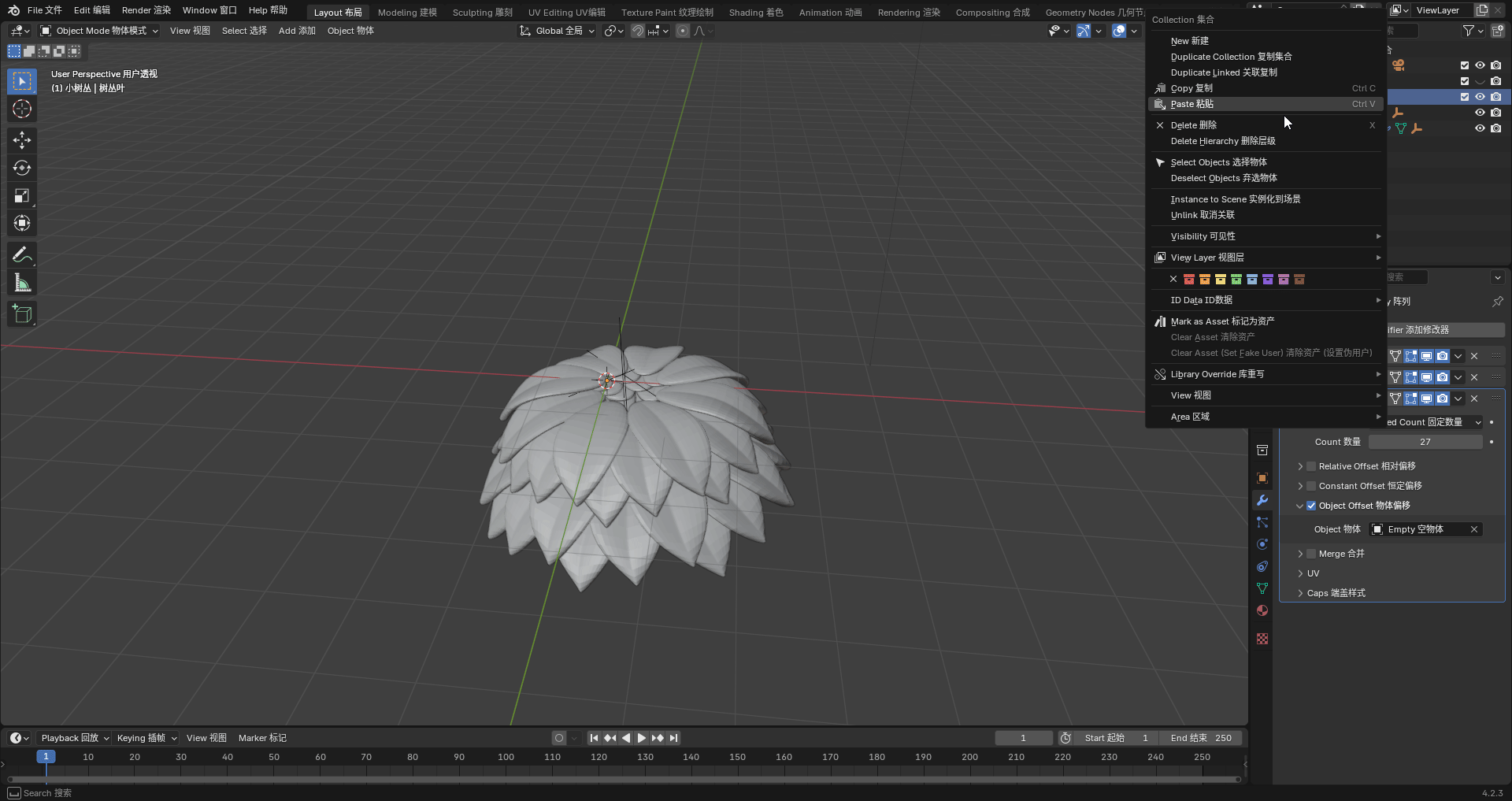Select the Annotate tool
1512x801 pixels.
[22, 255]
